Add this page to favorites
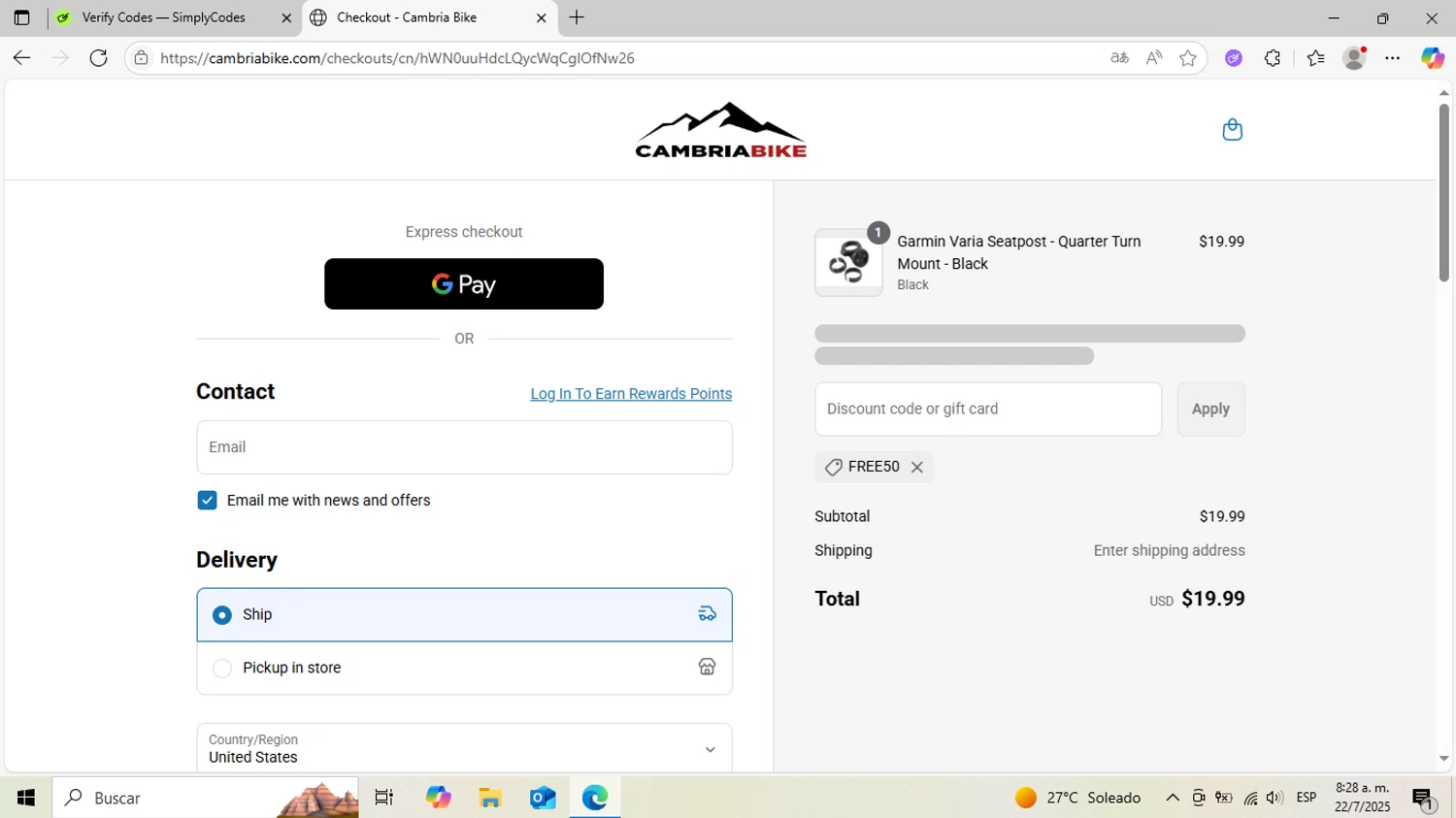The width and height of the screenshot is (1456, 818). [x=1187, y=58]
